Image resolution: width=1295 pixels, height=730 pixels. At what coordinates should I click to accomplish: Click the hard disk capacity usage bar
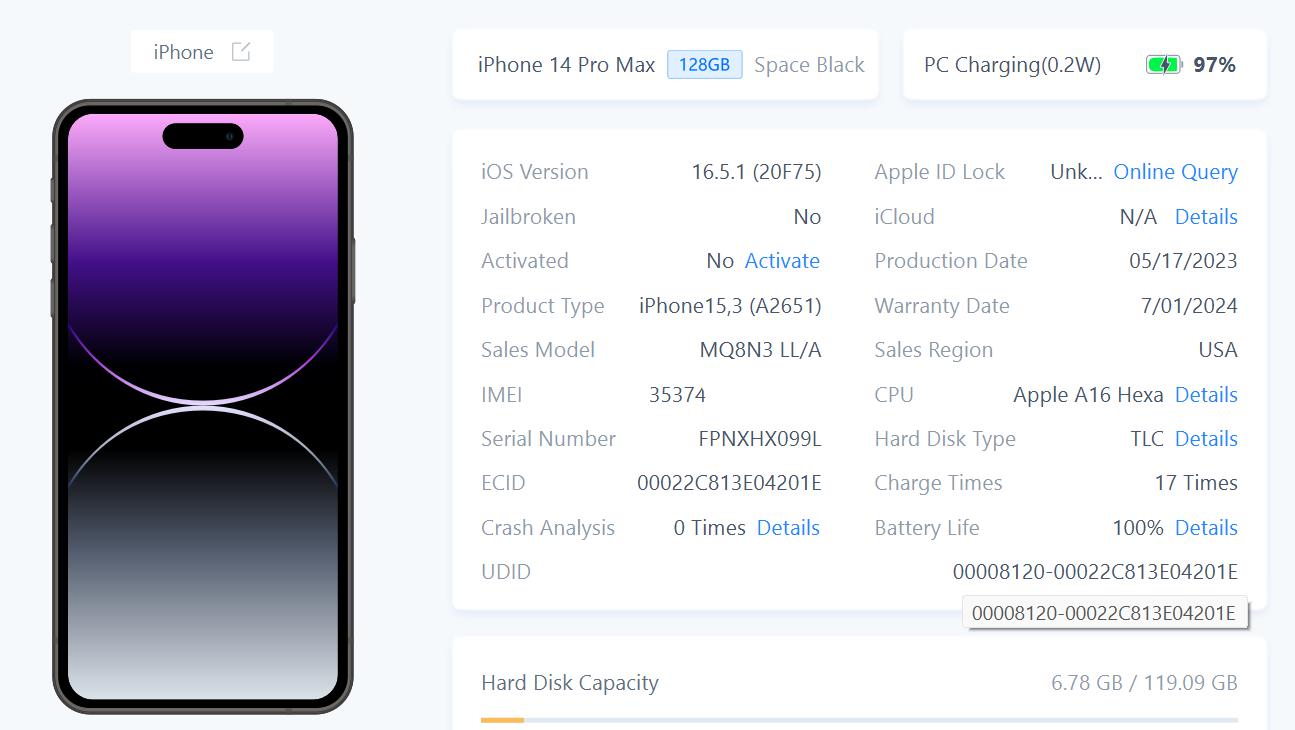tap(859, 719)
